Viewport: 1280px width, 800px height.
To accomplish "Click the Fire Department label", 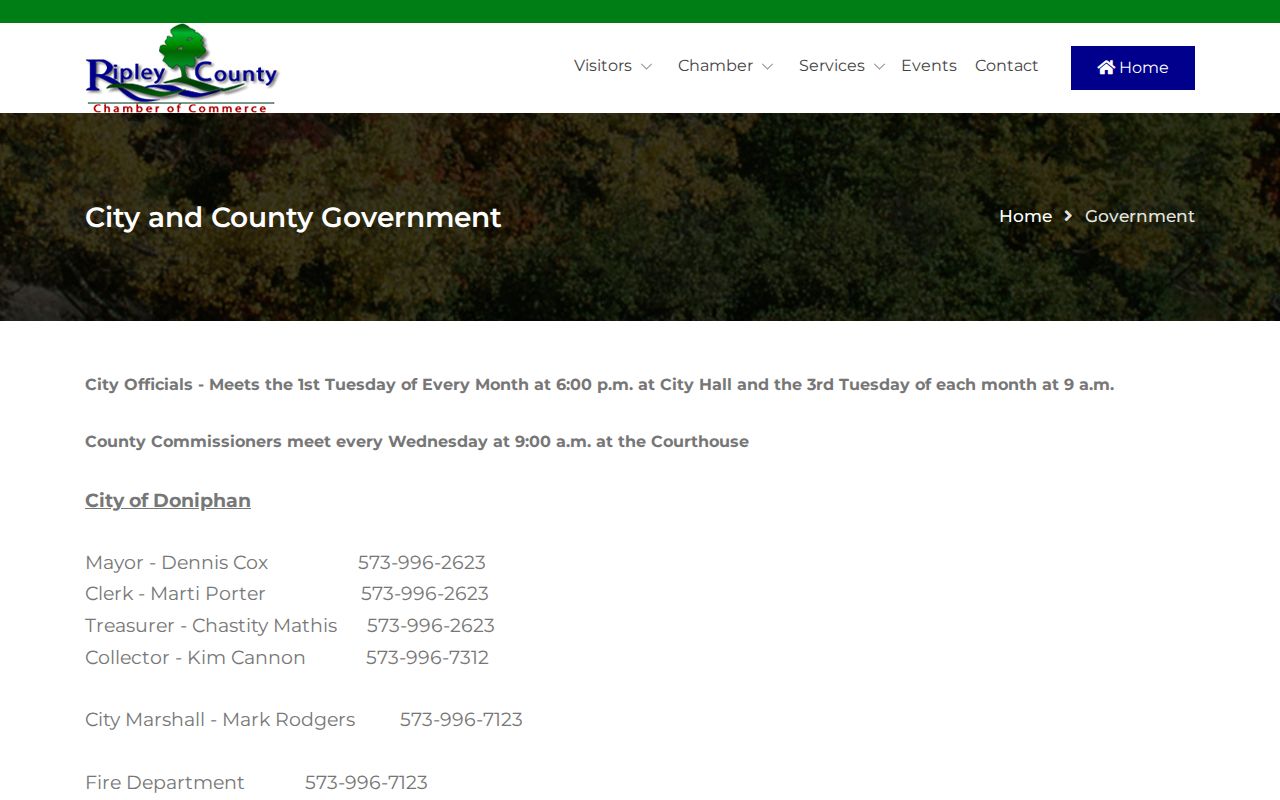I will pos(165,782).
